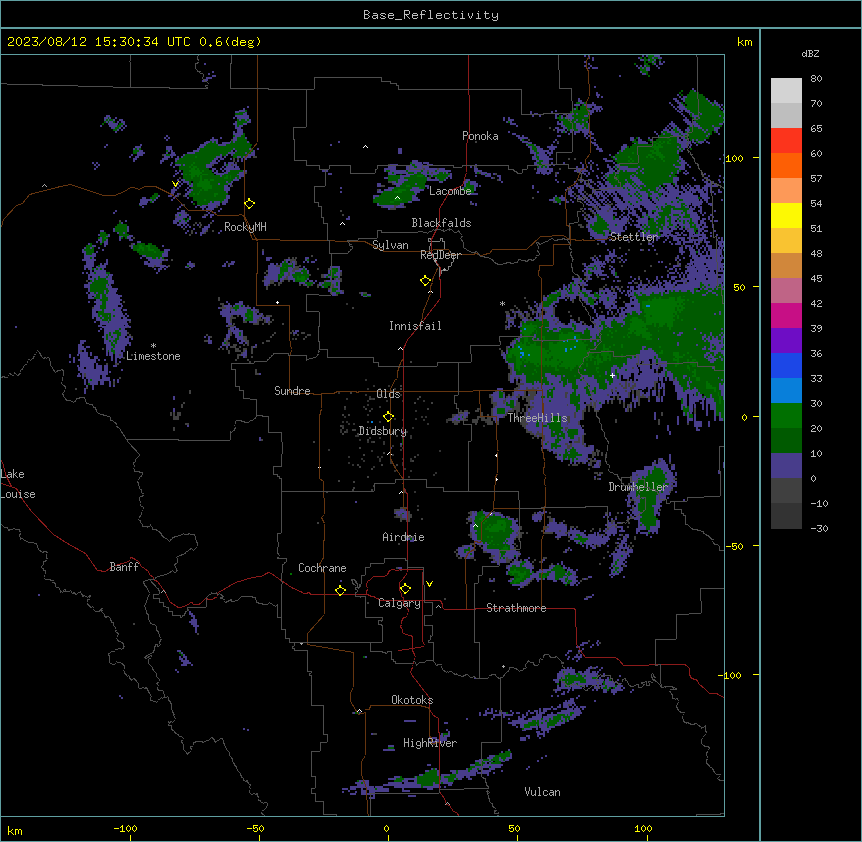The image size is (862, 842).
Task: Select the Lacombe label
Action: pyautogui.click(x=450, y=191)
